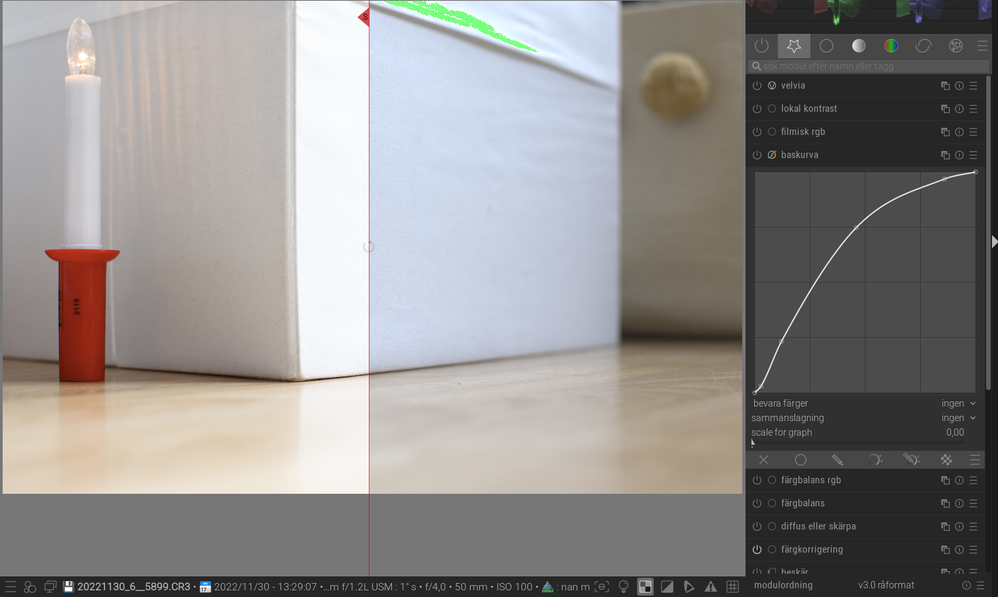Click multiple instances icon for baskurva

pyautogui.click(x=945, y=155)
